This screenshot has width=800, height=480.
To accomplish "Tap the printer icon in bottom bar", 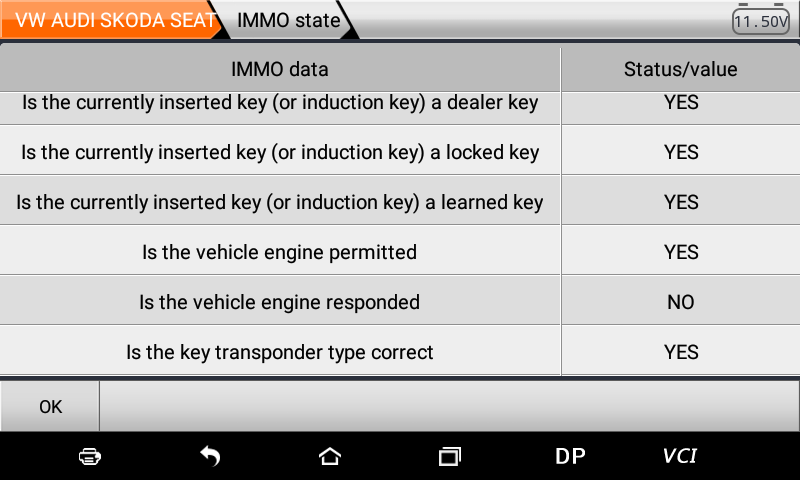I will (x=90, y=456).
